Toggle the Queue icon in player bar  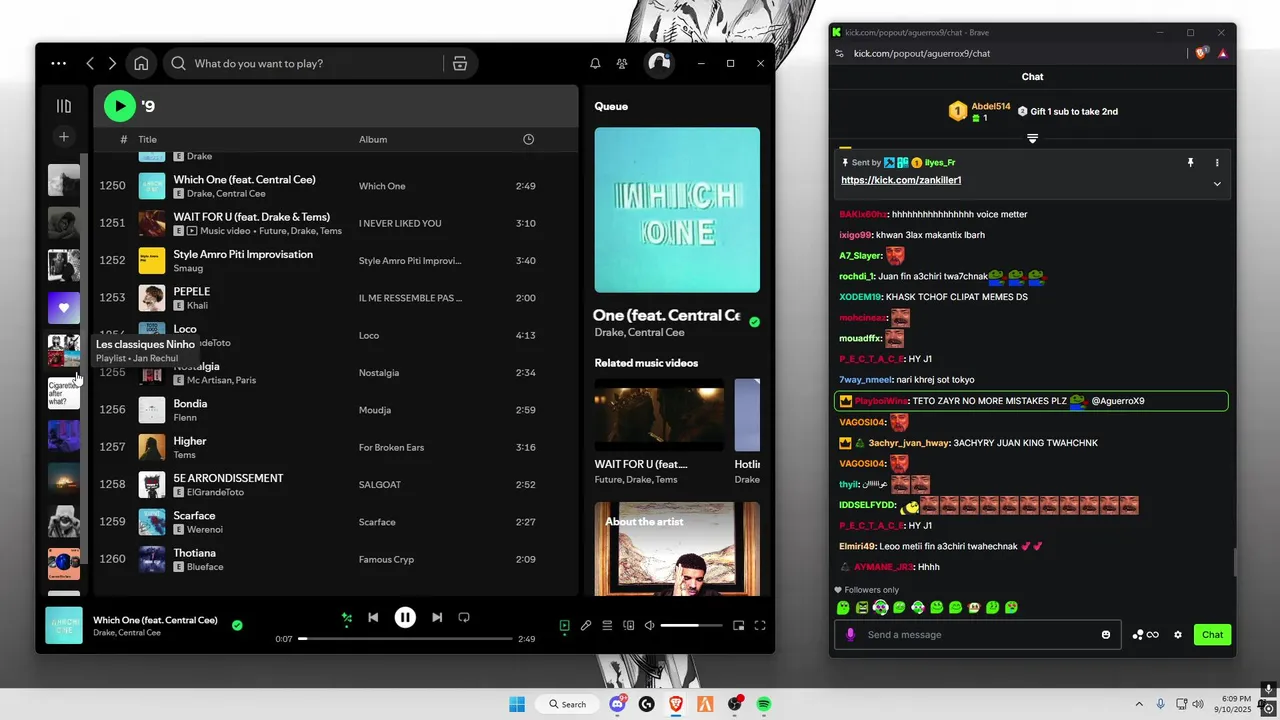click(x=607, y=626)
